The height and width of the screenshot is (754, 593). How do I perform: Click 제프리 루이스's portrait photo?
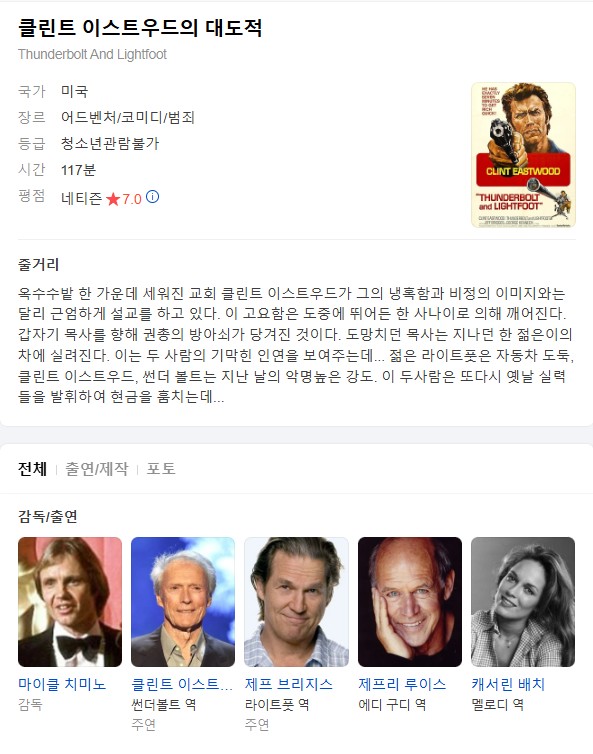click(410, 602)
